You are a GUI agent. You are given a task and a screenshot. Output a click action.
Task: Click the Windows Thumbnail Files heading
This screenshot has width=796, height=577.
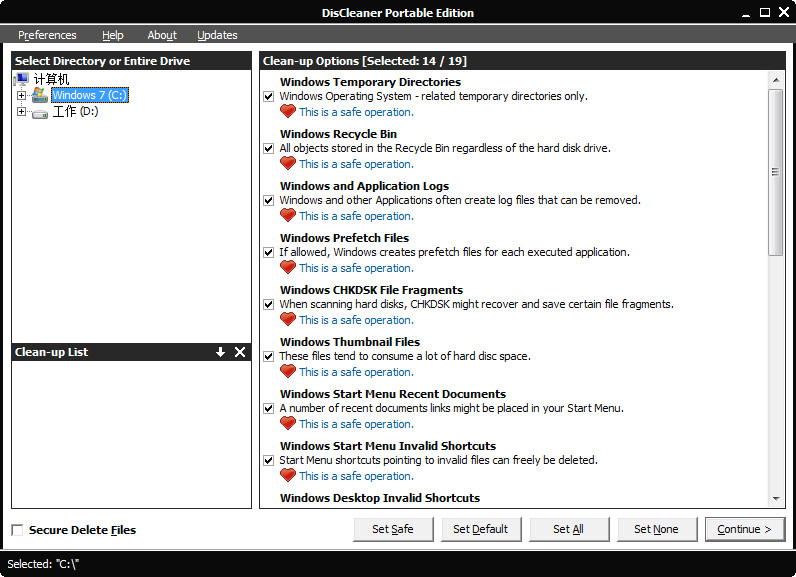(350, 342)
